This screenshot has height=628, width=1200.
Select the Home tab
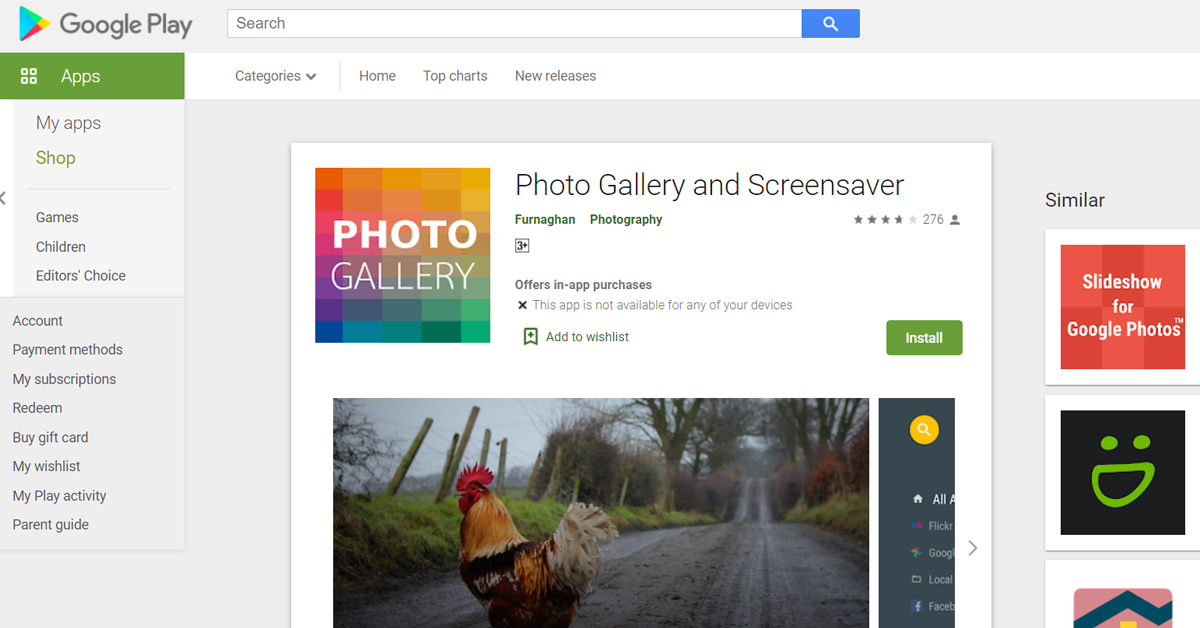point(377,76)
